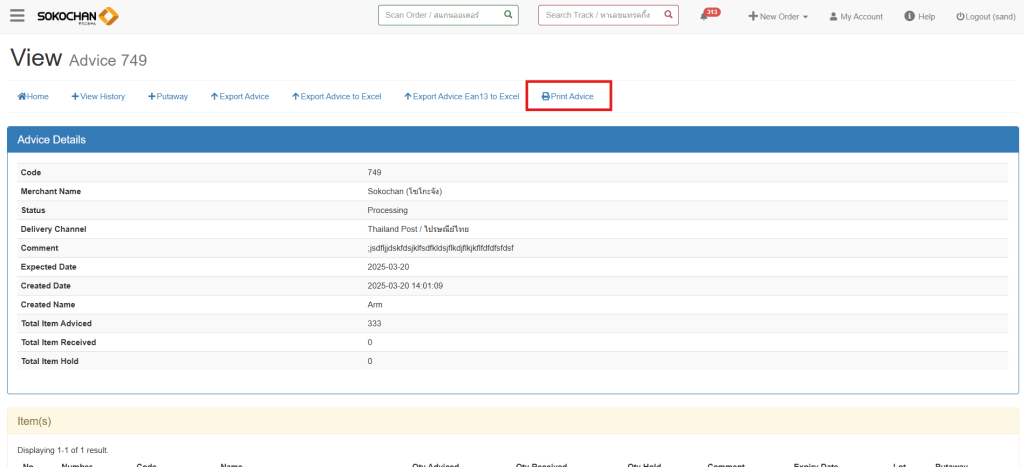Image resolution: width=1024 pixels, height=467 pixels.
Task: Click the Displaying 1-1 of 1 result text
Action: [63, 450]
